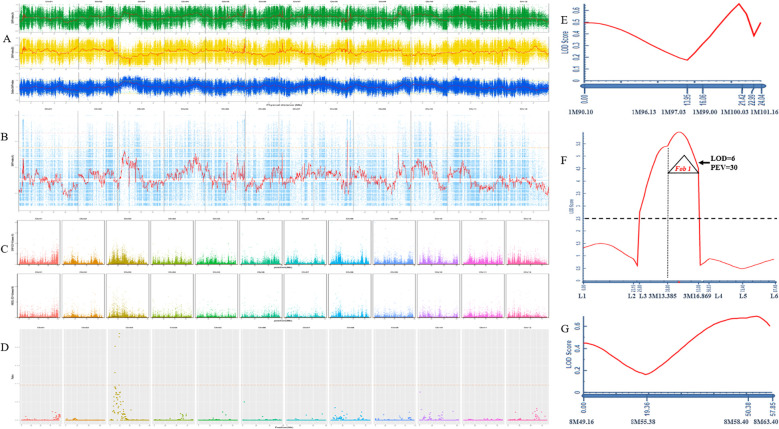779x429 pixels.
Task: Click the blue track in panel A
Action: pos(284,86)
